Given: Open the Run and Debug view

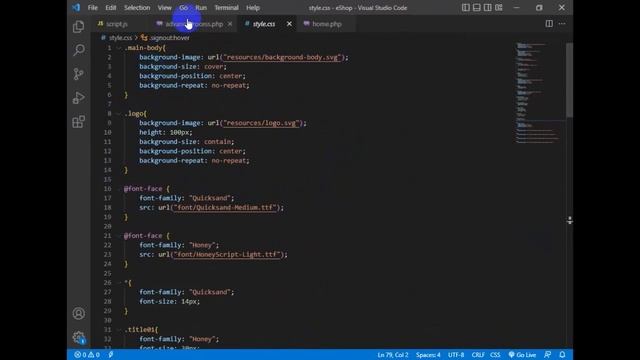Looking at the screenshot, I should click(x=78, y=98).
